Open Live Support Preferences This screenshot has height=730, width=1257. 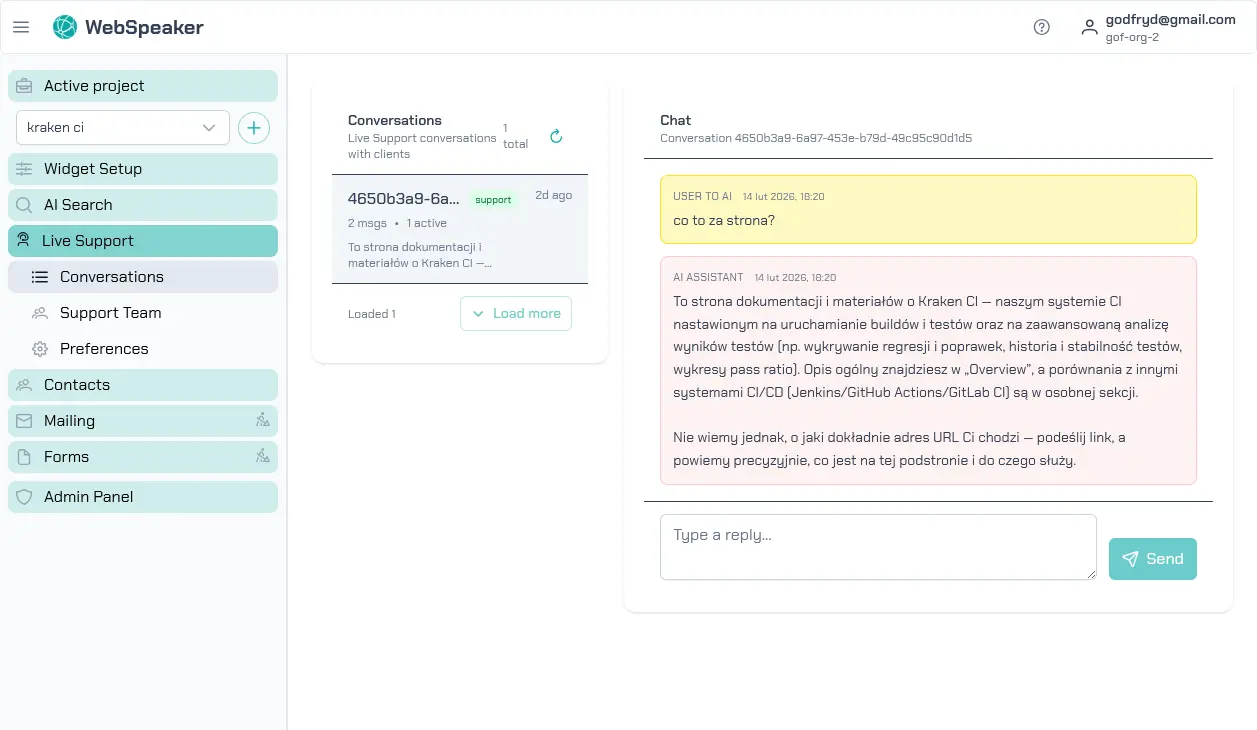click(x=104, y=349)
